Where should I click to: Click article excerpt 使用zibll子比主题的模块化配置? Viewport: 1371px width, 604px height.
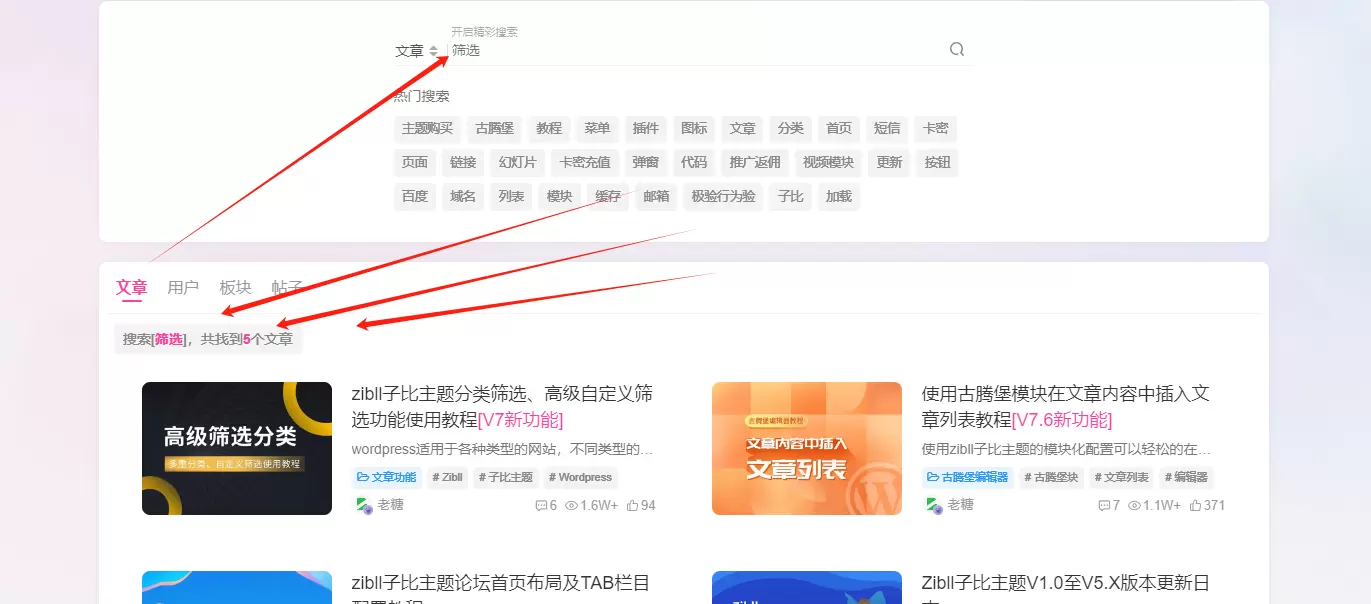coord(1067,450)
